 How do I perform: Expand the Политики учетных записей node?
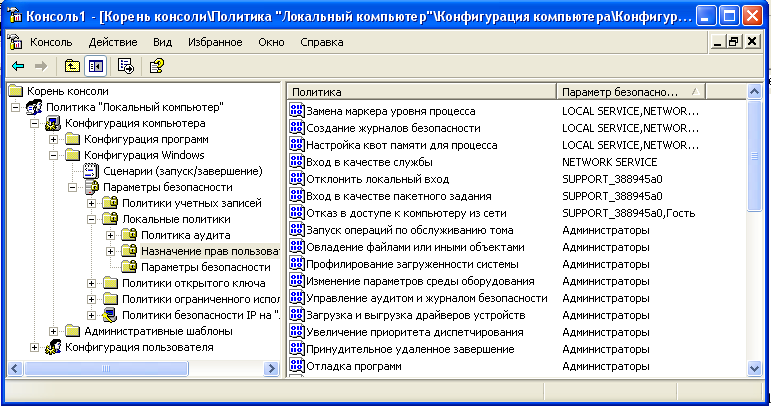pyautogui.click(x=91, y=203)
